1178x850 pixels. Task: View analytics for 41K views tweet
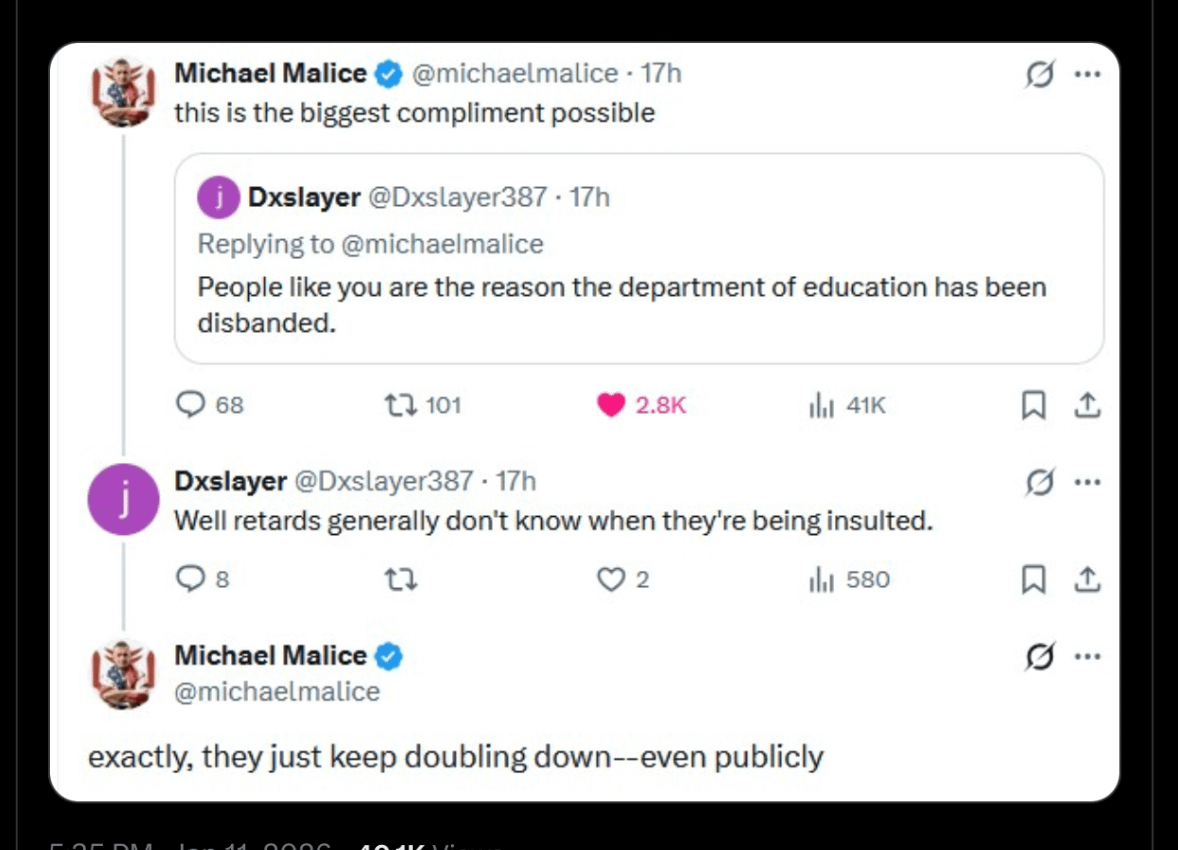820,404
